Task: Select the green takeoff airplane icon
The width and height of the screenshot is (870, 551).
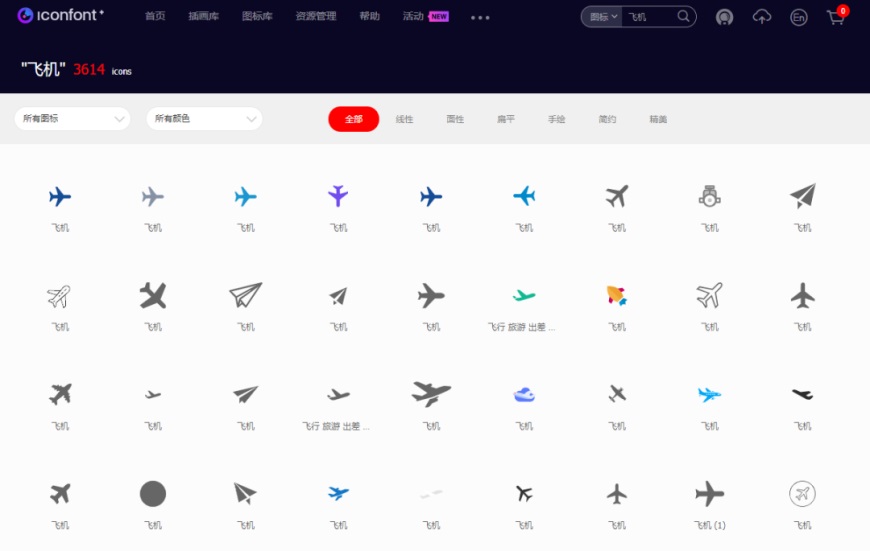Action: [x=524, y=295]
